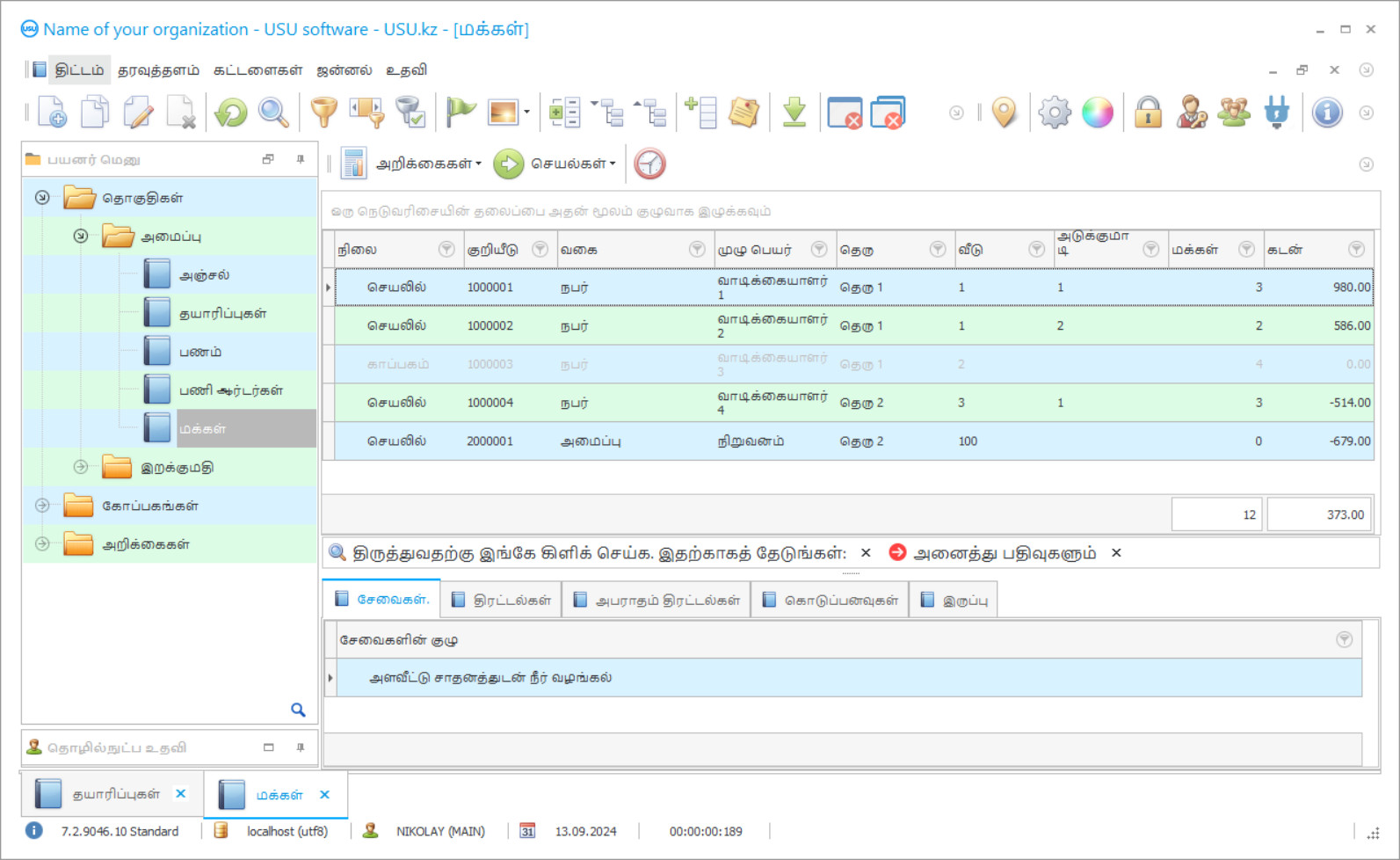Click the yellow map pin icon
This screenshot has height=860, width=1400.
[x=1004, y=113]
